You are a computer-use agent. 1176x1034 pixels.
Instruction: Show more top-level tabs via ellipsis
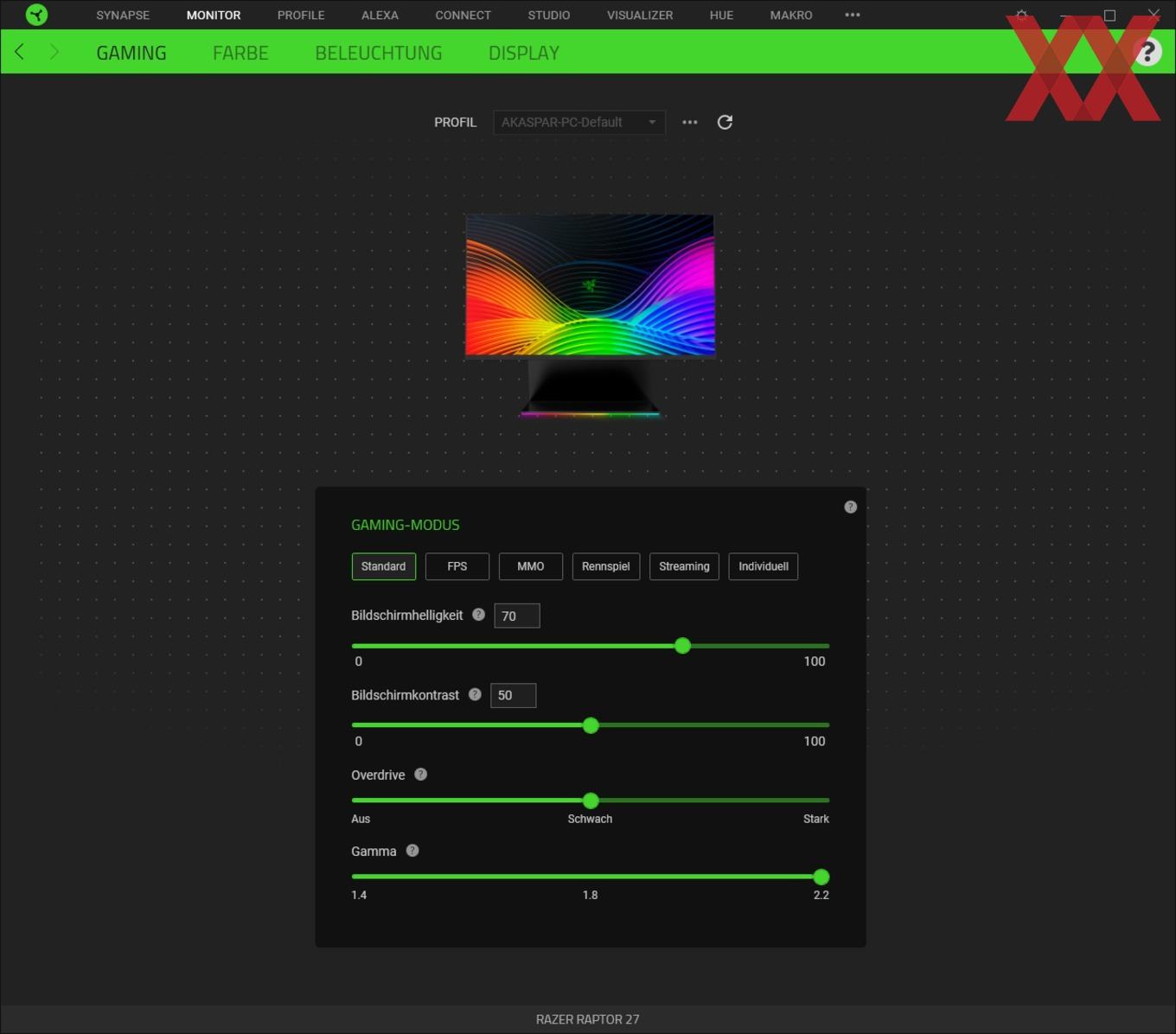coord(853,15)
